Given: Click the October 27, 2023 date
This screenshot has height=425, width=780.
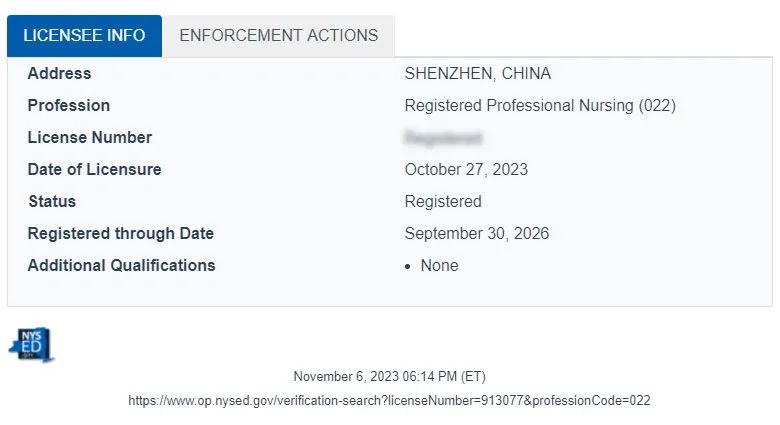Looking at the screenshot, I should coord(466,169).
